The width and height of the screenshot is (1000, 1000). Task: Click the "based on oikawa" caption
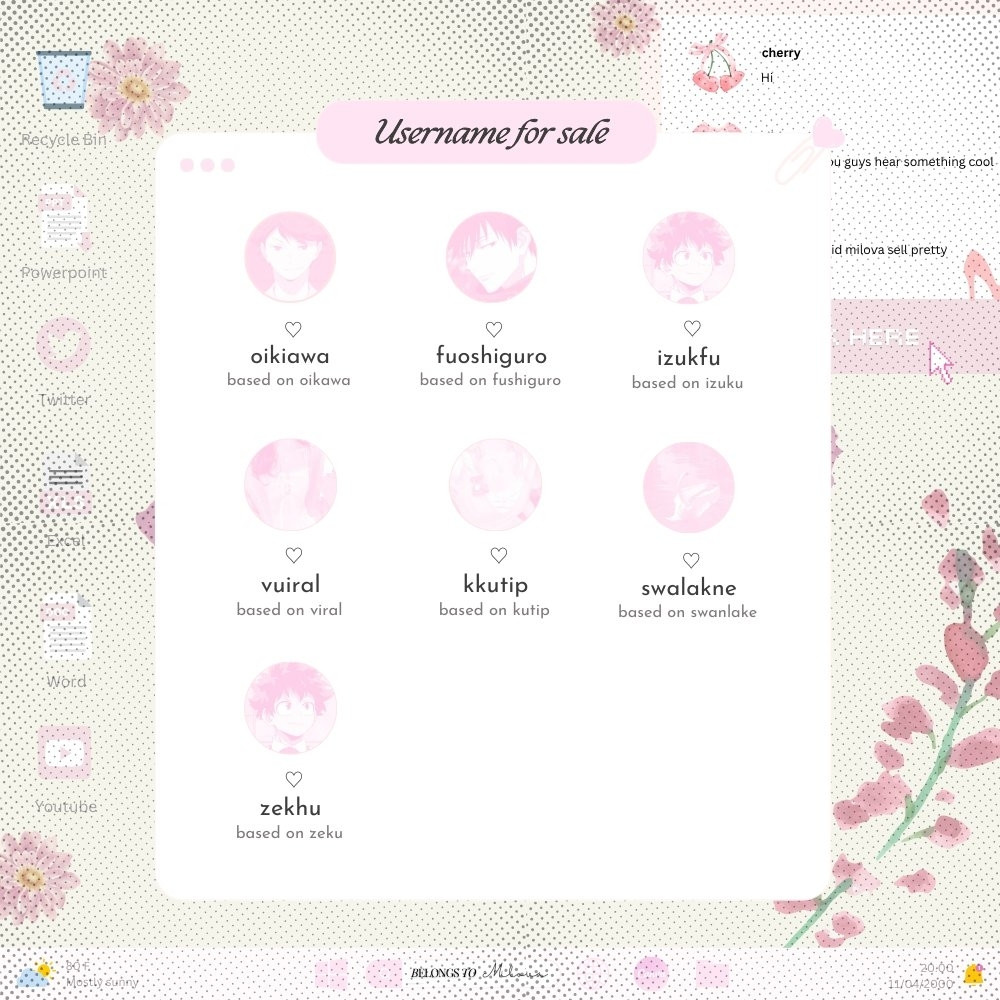[289, 380]
